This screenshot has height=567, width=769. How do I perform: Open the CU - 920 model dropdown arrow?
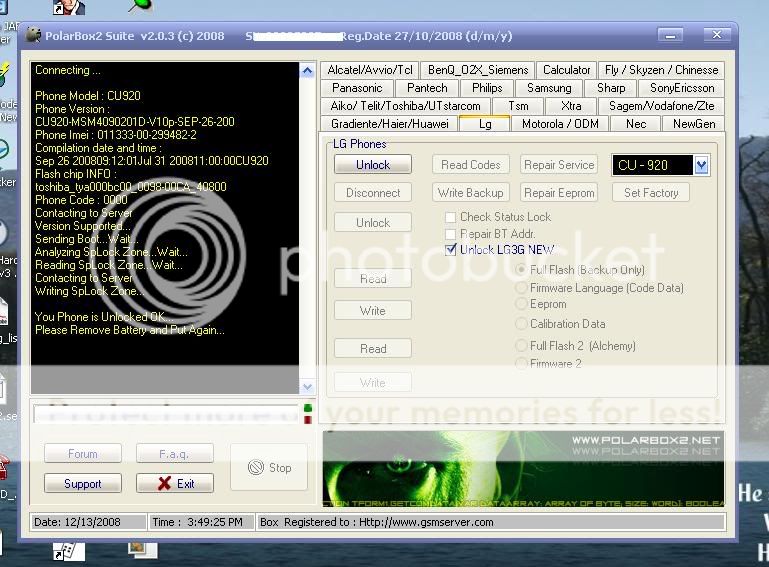coord(701,165)
